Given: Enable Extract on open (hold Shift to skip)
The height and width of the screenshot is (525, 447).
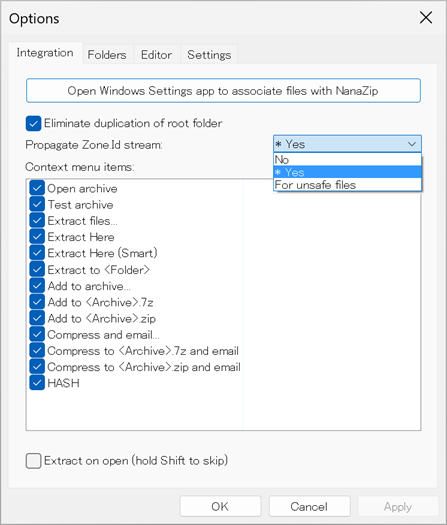Looking at the screenshot, I should [x=33, y=461].
